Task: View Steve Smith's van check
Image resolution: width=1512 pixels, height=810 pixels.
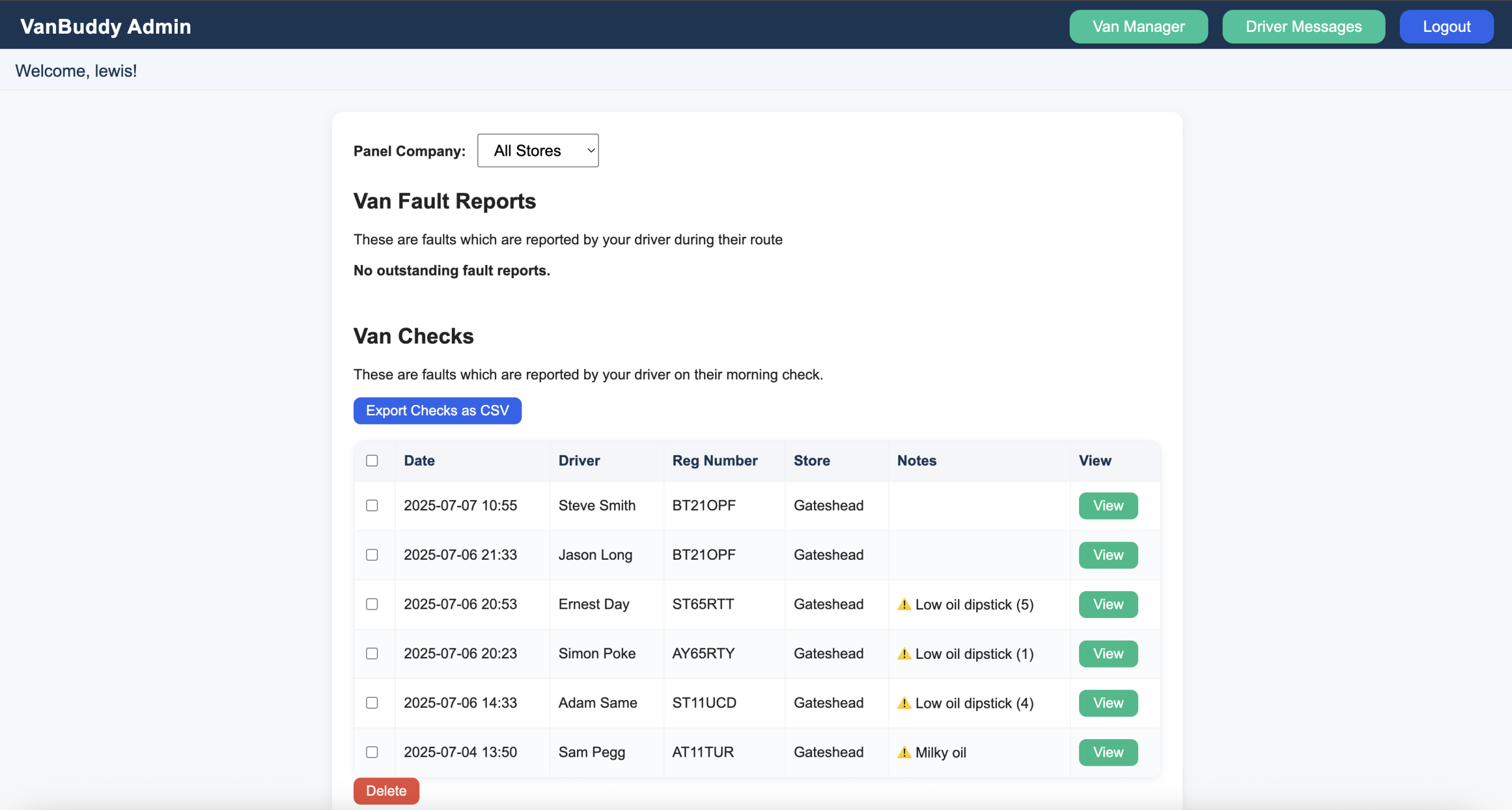Action: point(1108,505)
